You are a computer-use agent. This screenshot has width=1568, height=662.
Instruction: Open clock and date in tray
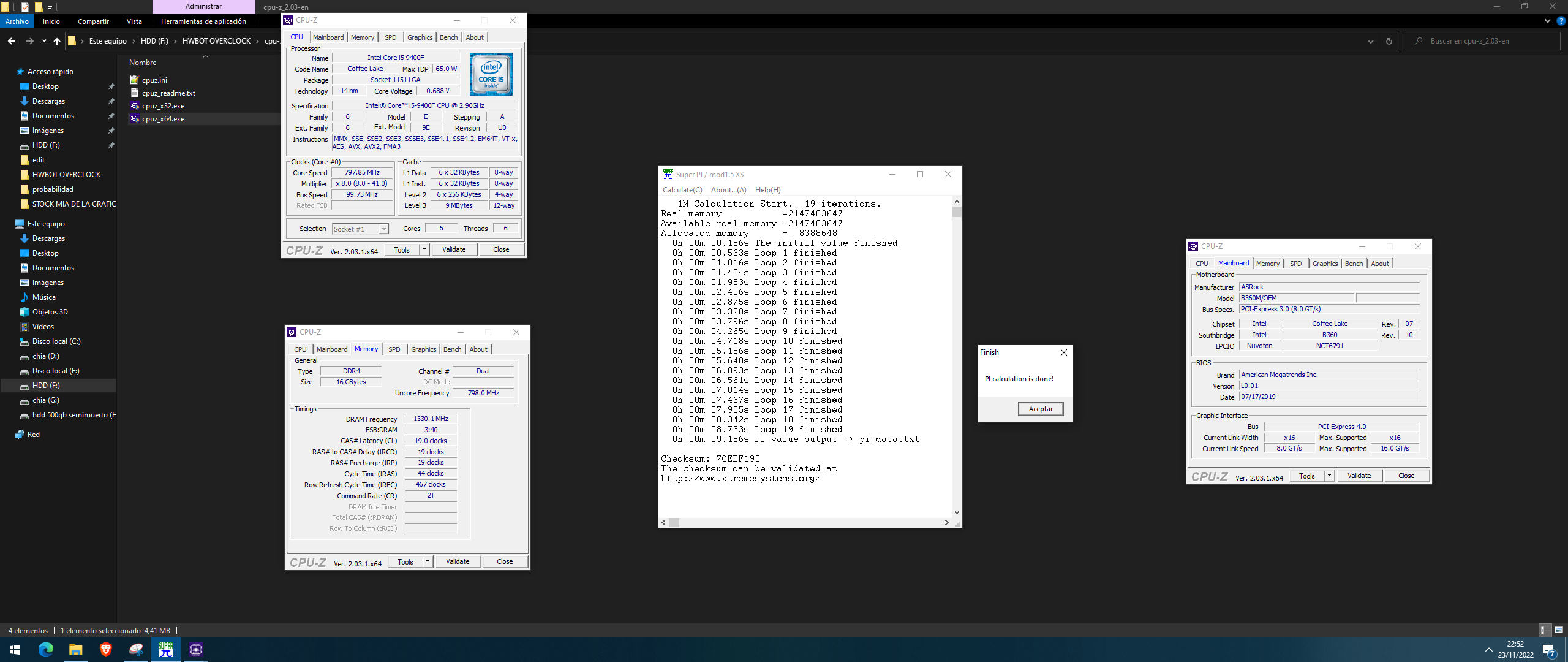tap(1516, 650)
